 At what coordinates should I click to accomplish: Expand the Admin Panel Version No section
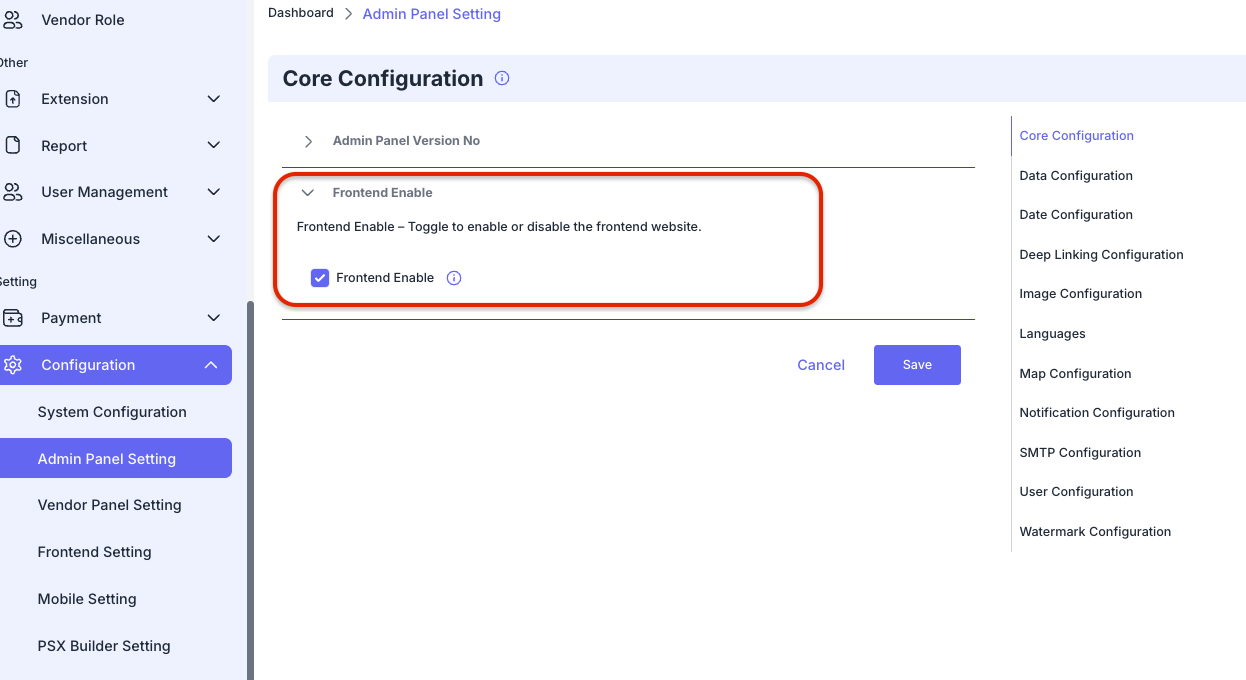click(308, 141)
